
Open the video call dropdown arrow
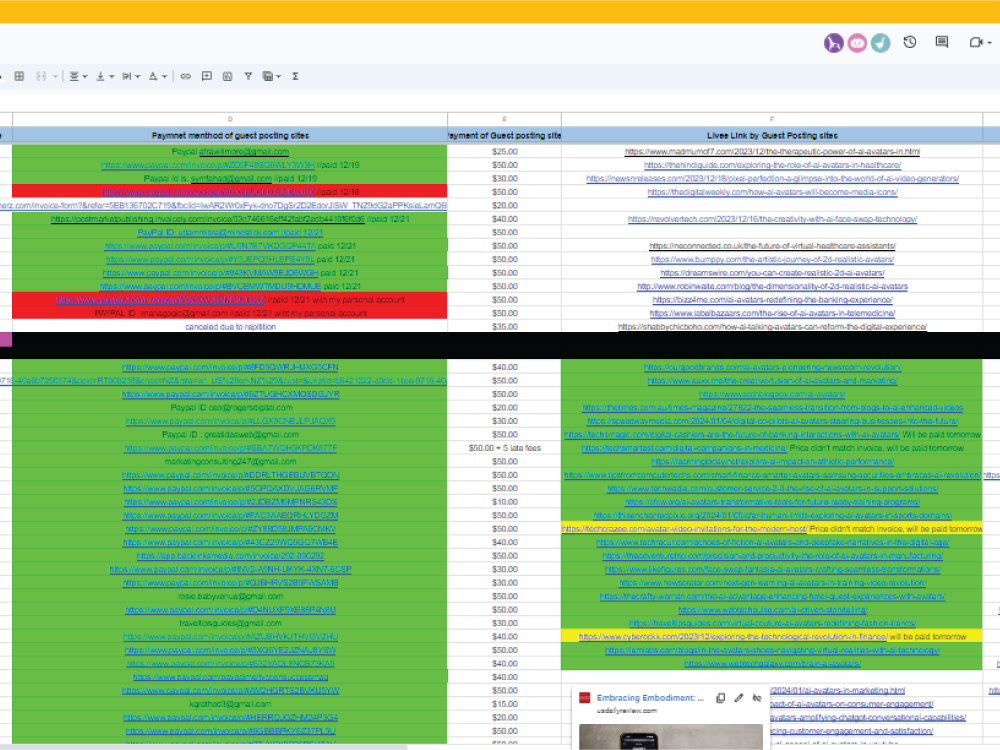990,43
